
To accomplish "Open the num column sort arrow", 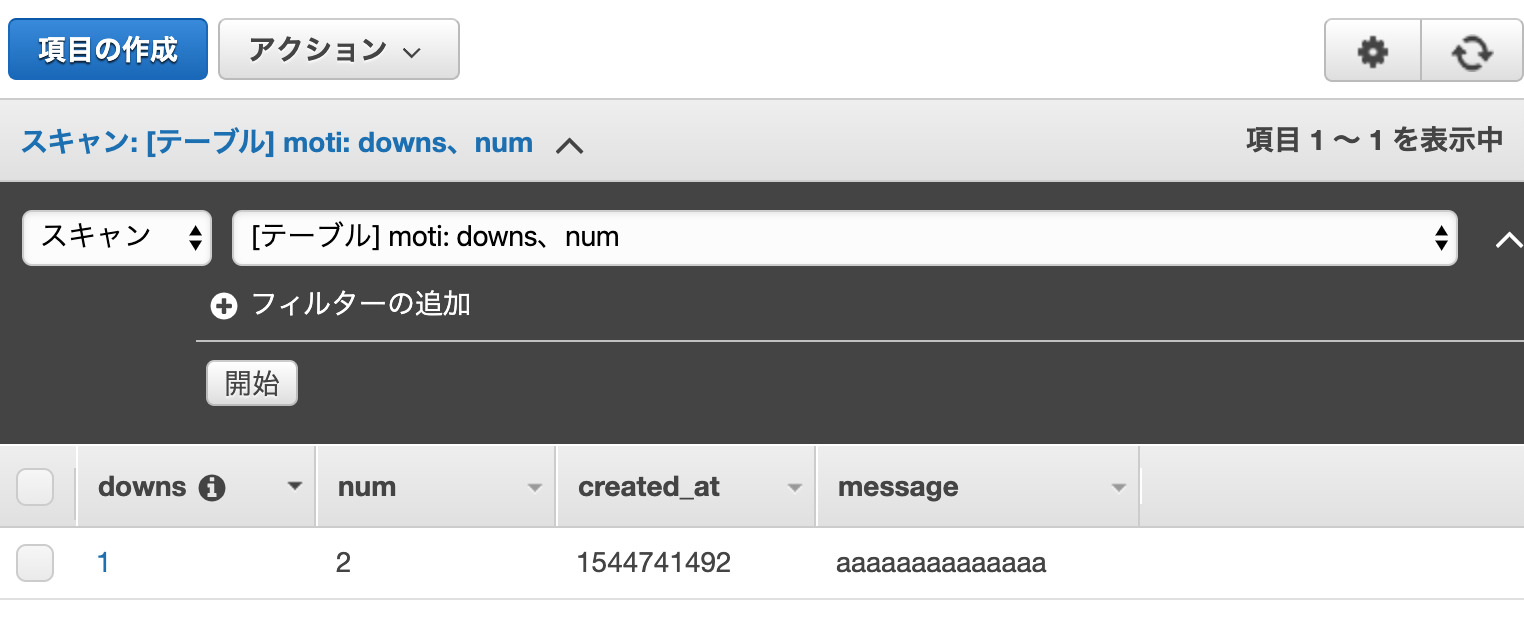I will point(535,488).
